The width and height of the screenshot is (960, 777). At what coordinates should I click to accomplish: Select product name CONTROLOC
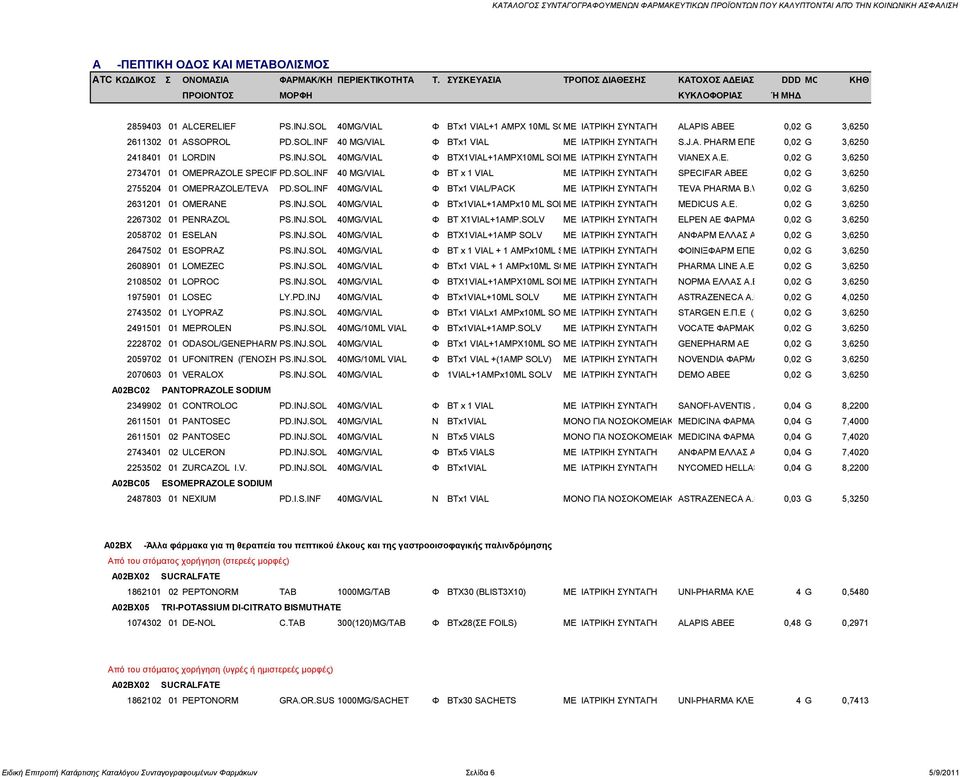(210, 406)
